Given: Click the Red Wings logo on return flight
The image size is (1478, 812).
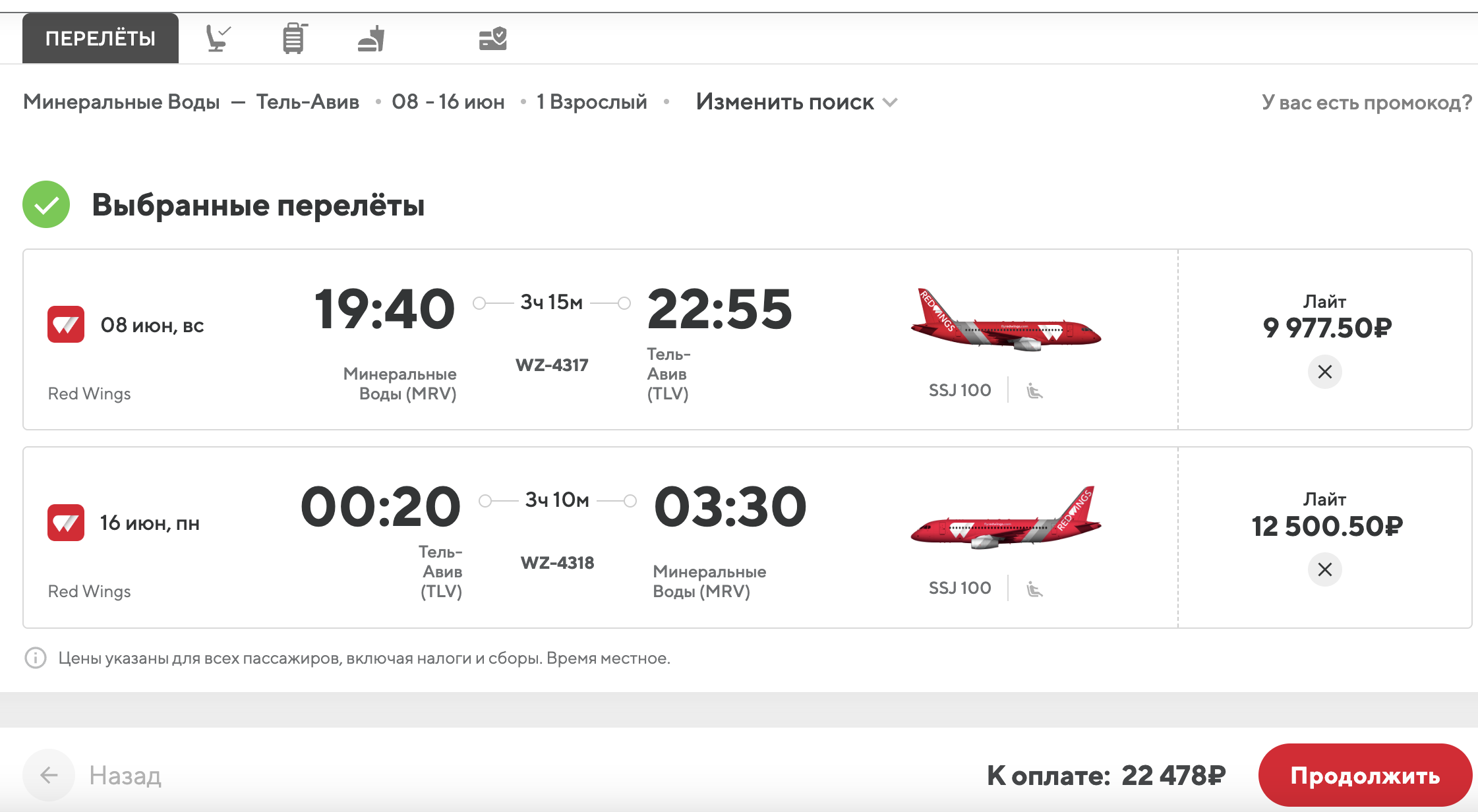Looking at the screenshot, I should pos(66,523).
